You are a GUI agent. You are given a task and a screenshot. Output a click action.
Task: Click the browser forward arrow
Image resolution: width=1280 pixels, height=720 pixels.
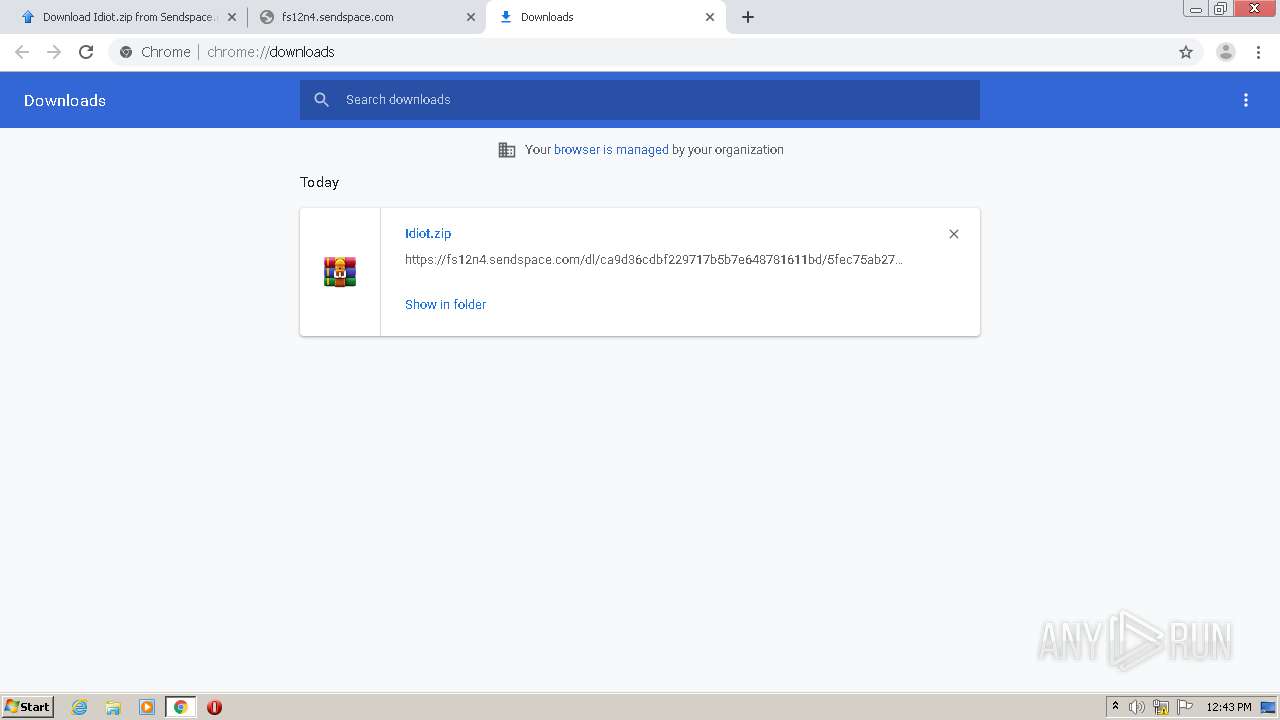point(54,52)
